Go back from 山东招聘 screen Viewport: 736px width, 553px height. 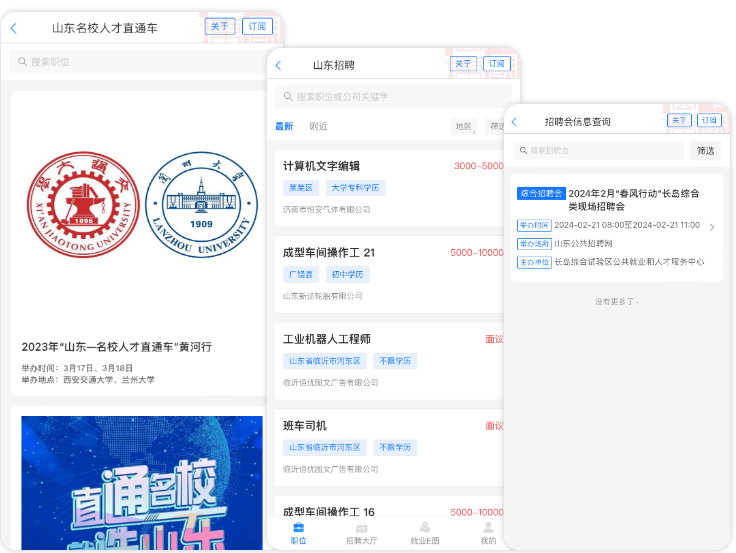[278, 65]
